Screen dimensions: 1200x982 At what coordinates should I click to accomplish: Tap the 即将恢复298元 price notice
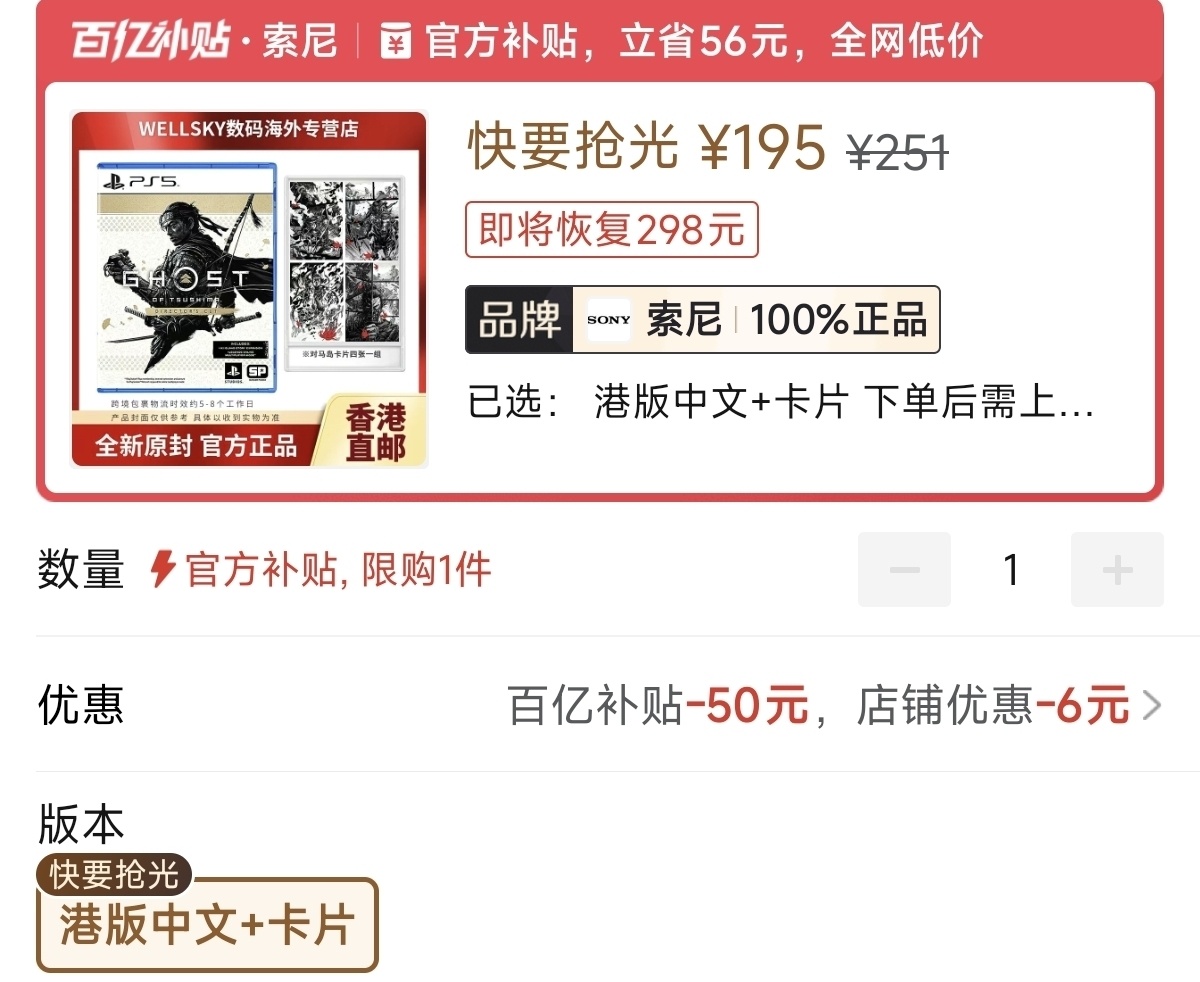(612, 230)
